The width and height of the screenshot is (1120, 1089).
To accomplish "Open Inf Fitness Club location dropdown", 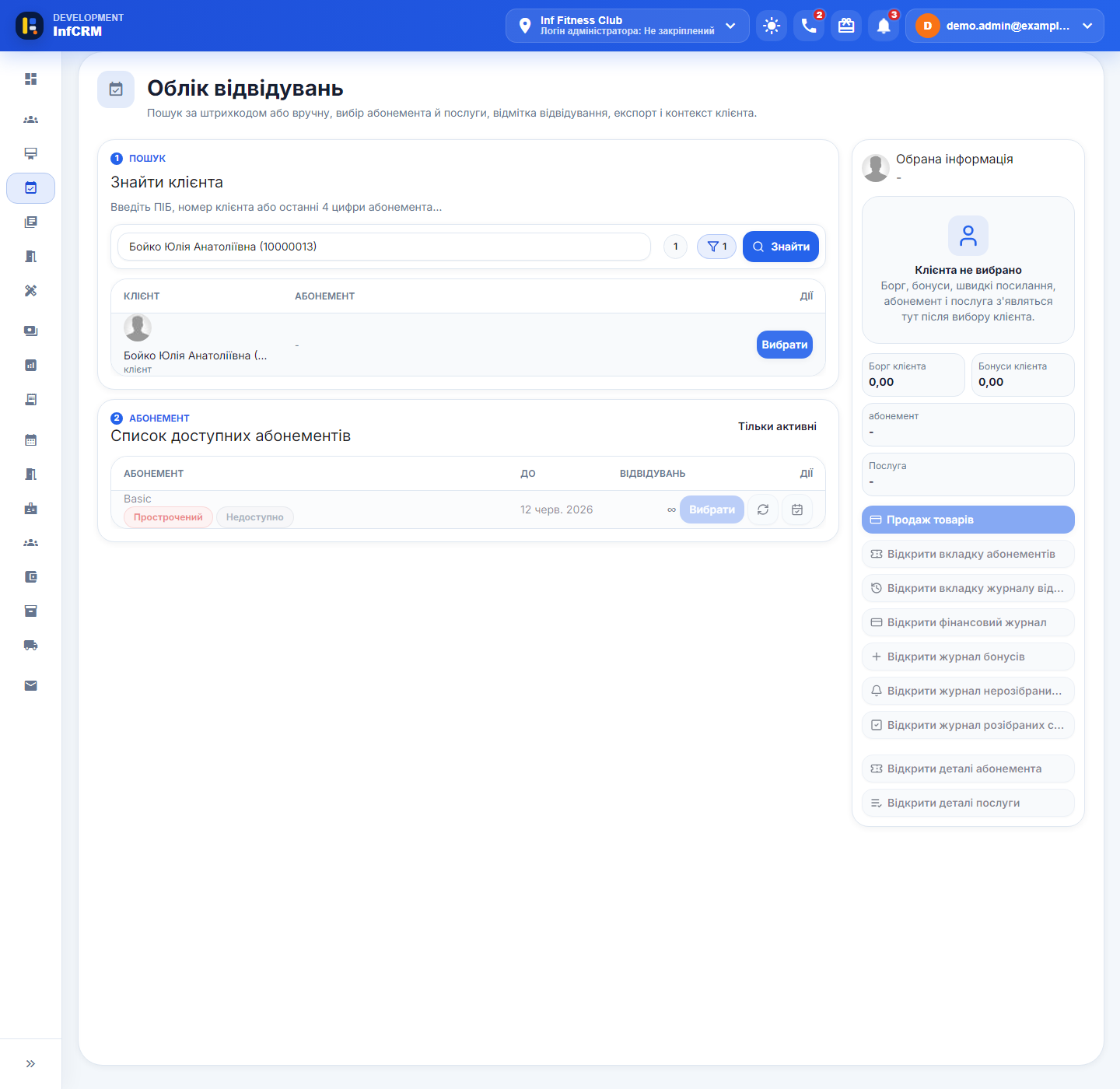I will (628, 26).
